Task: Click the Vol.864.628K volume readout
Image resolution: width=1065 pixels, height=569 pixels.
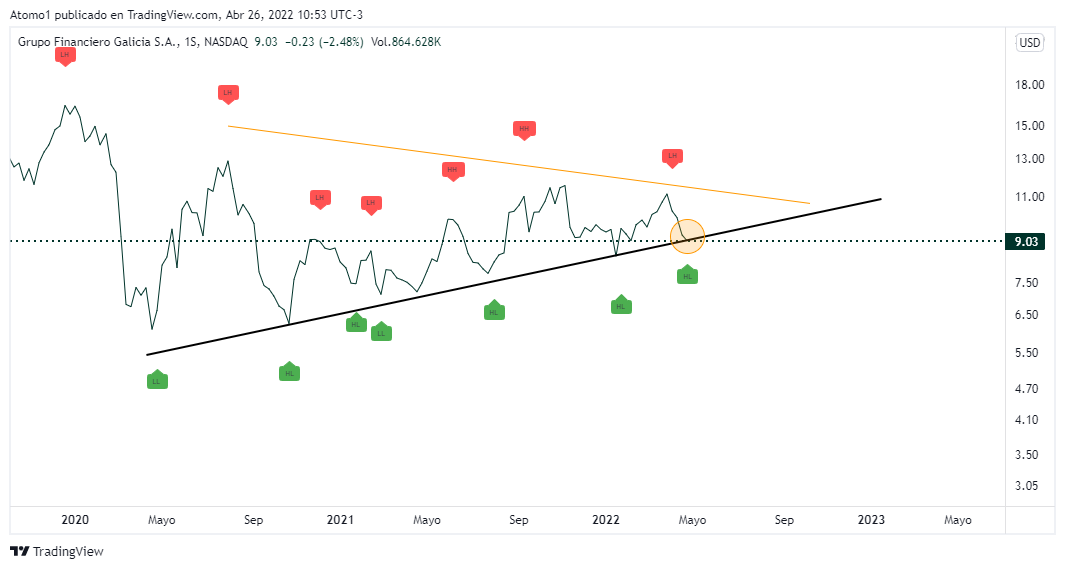Action: point(406,42)
